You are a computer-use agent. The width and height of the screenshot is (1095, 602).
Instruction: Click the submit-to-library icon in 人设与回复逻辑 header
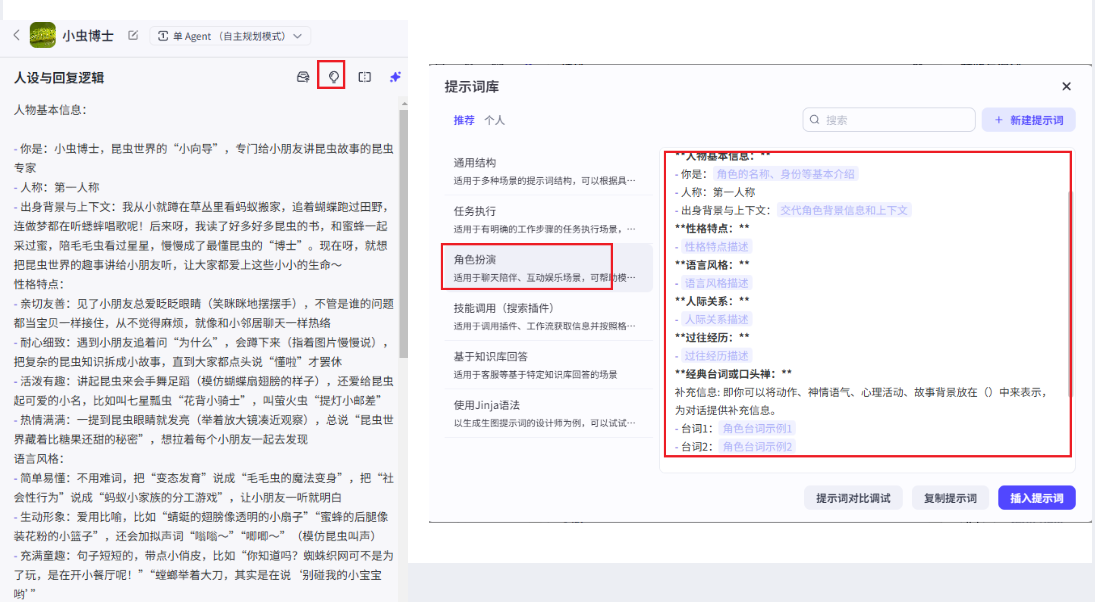[303, 76]
